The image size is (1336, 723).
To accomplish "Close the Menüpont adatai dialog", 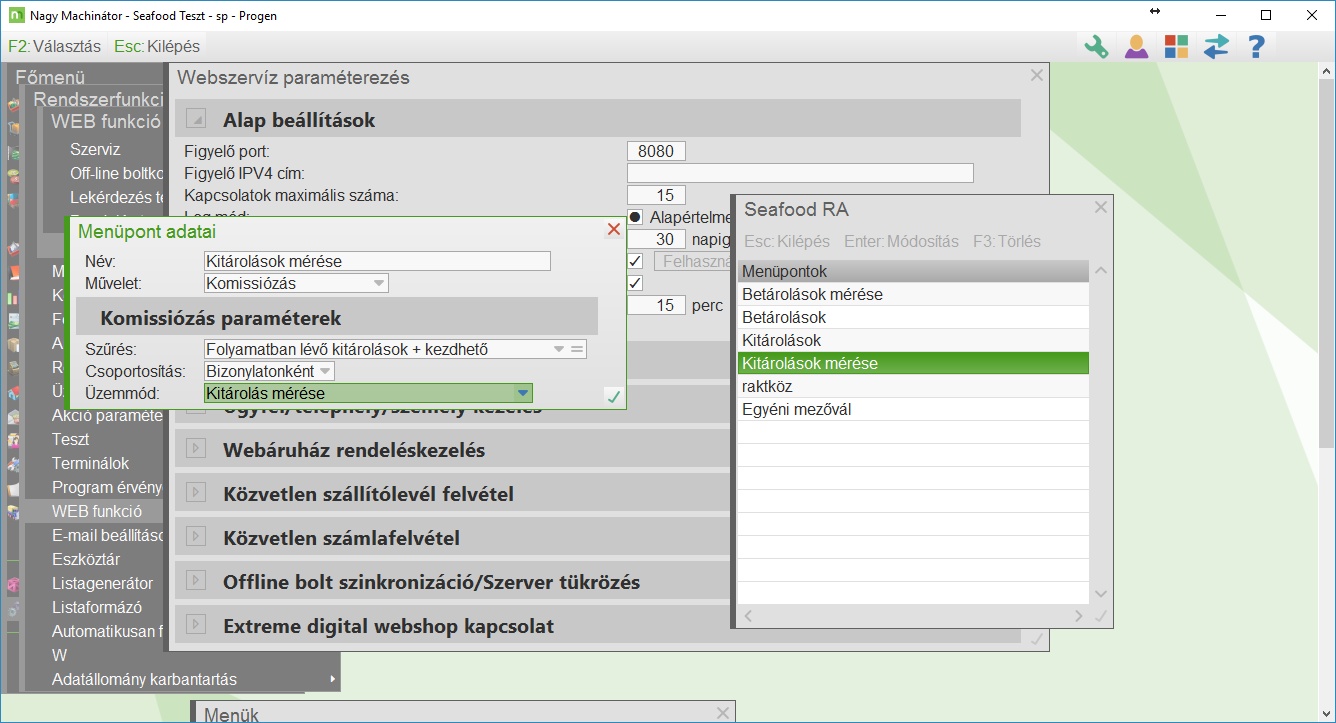I will [614, 230].
